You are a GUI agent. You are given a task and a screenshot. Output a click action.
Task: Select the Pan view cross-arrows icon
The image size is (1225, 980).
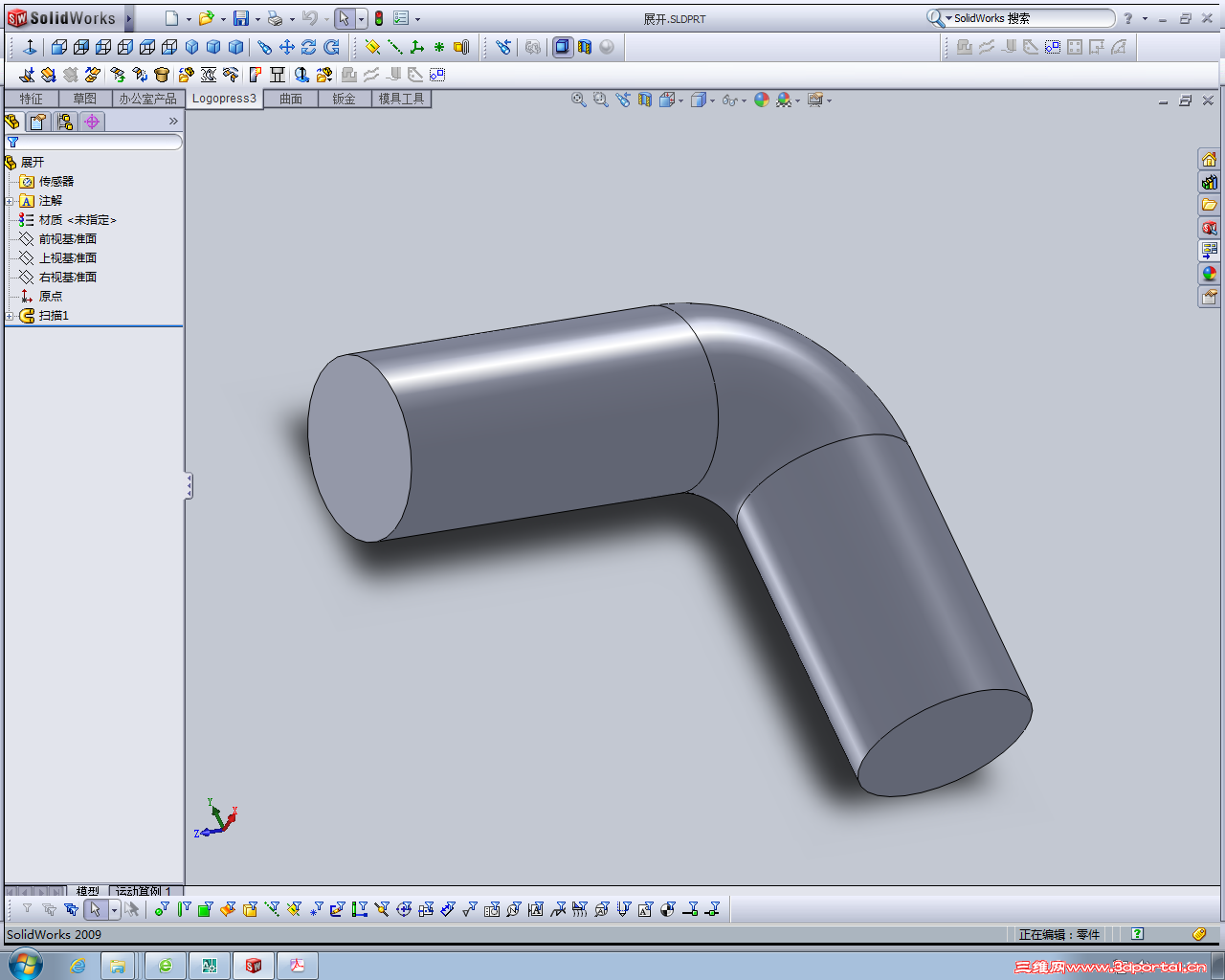[287, 47]
